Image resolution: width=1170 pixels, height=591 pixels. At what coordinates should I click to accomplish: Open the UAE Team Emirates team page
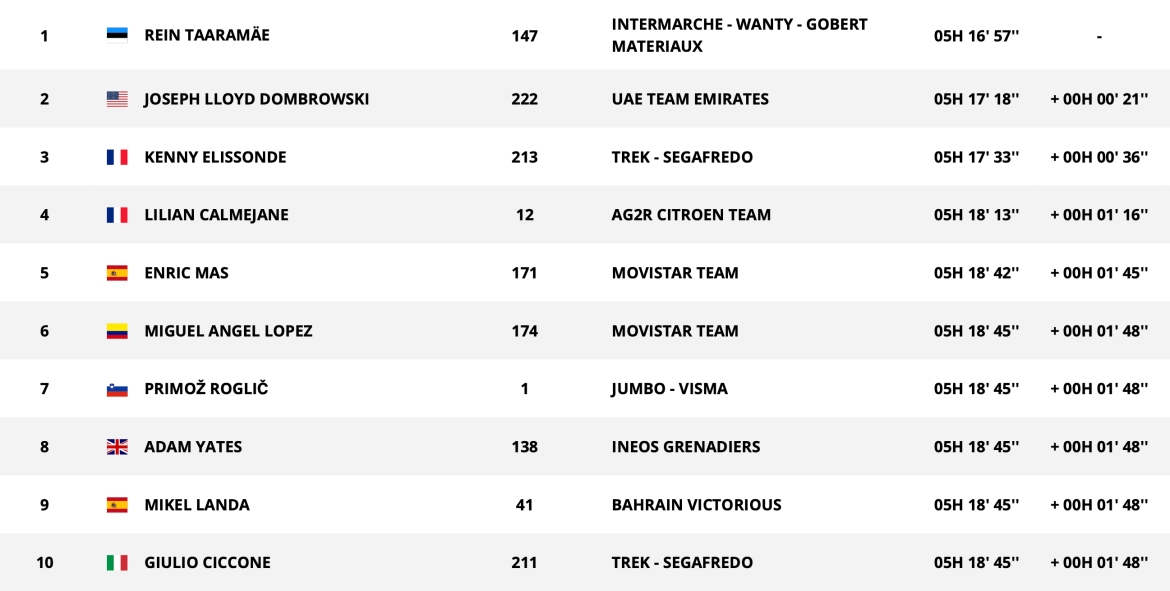[x=690, y=99]
